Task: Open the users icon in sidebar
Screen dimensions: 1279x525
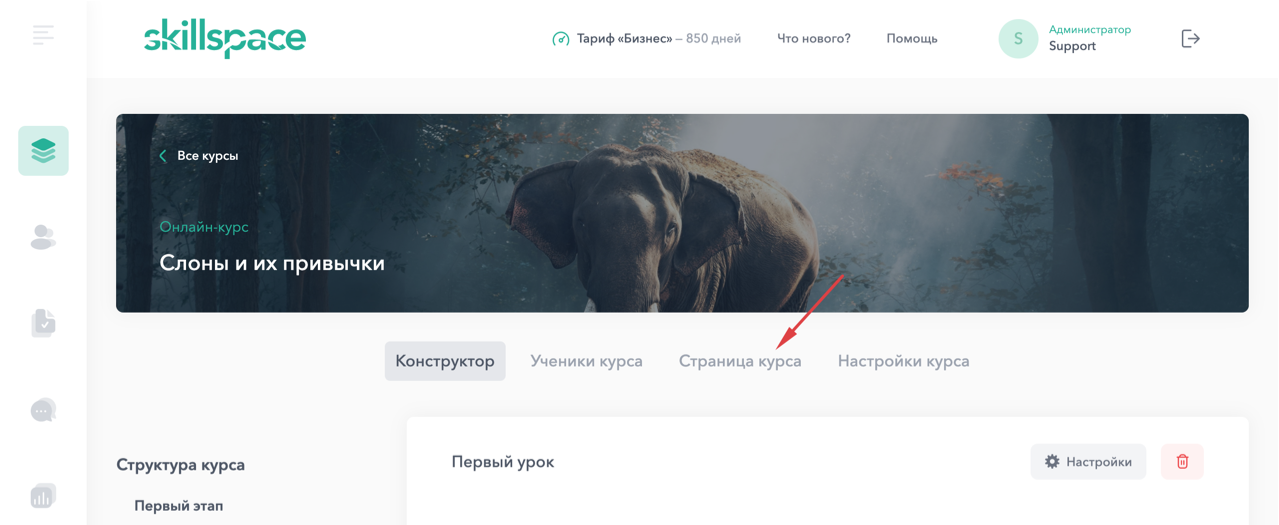Action: (43, 237)
